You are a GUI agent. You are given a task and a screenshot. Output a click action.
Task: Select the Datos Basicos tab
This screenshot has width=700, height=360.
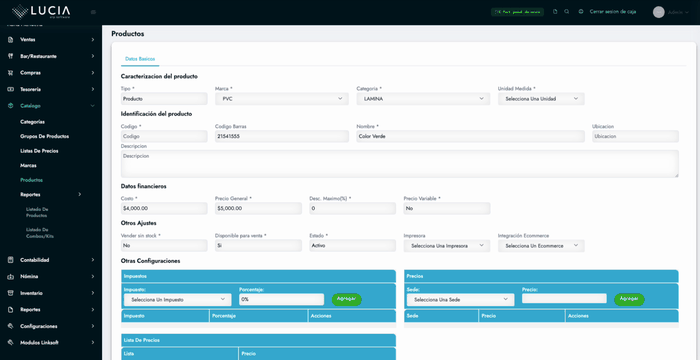140,59
